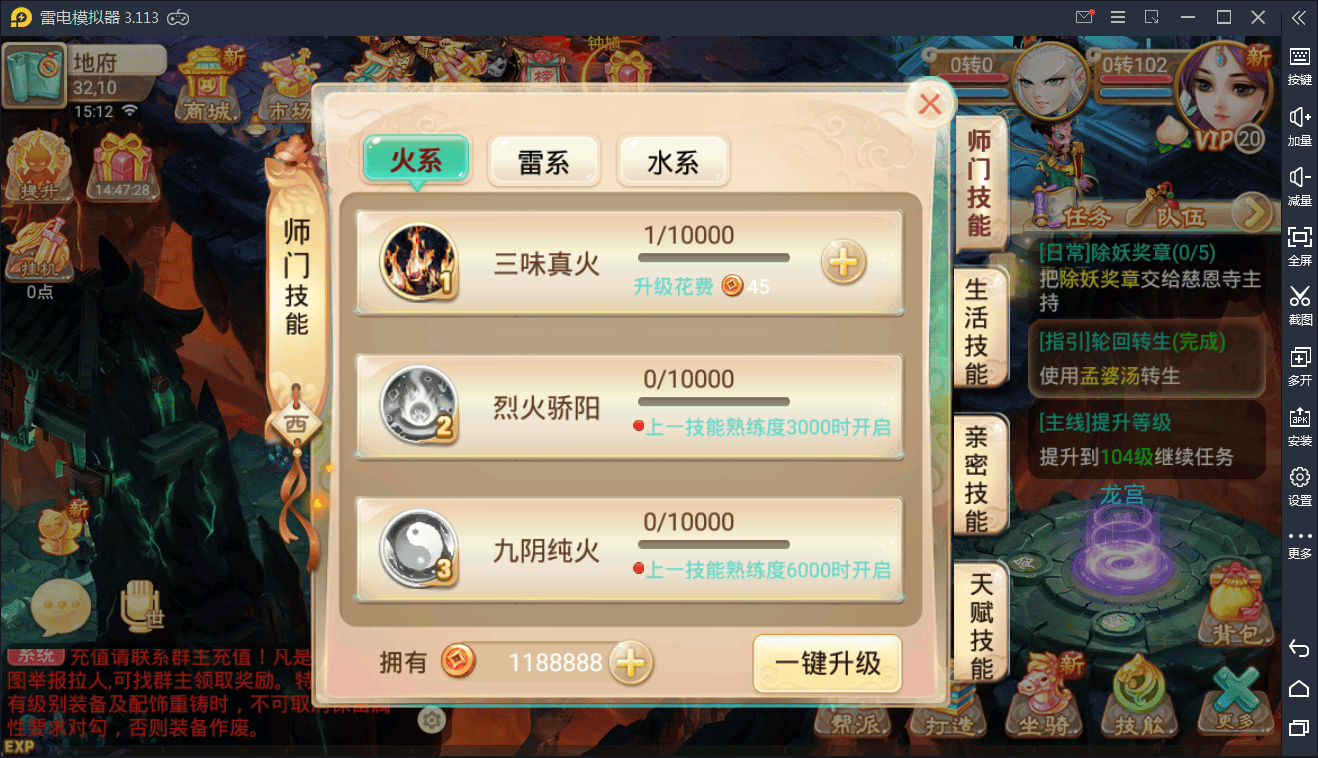This screenshot has width=1318, height=758.
Task: Toggle the world voice microphone button
Action: click(140, 606)
